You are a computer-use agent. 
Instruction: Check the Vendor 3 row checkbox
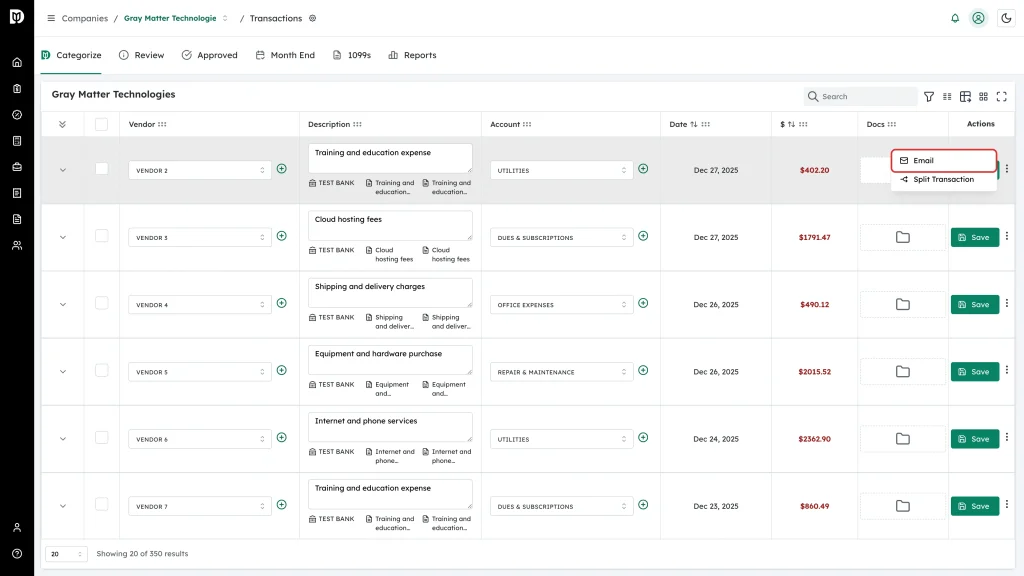click(101, 236)
